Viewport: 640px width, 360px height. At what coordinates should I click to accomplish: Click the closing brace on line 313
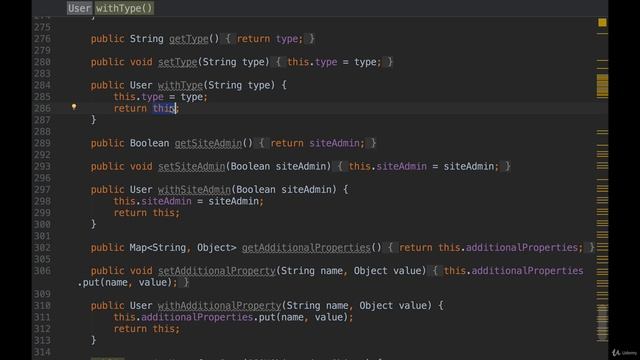[x=93, y=340]
